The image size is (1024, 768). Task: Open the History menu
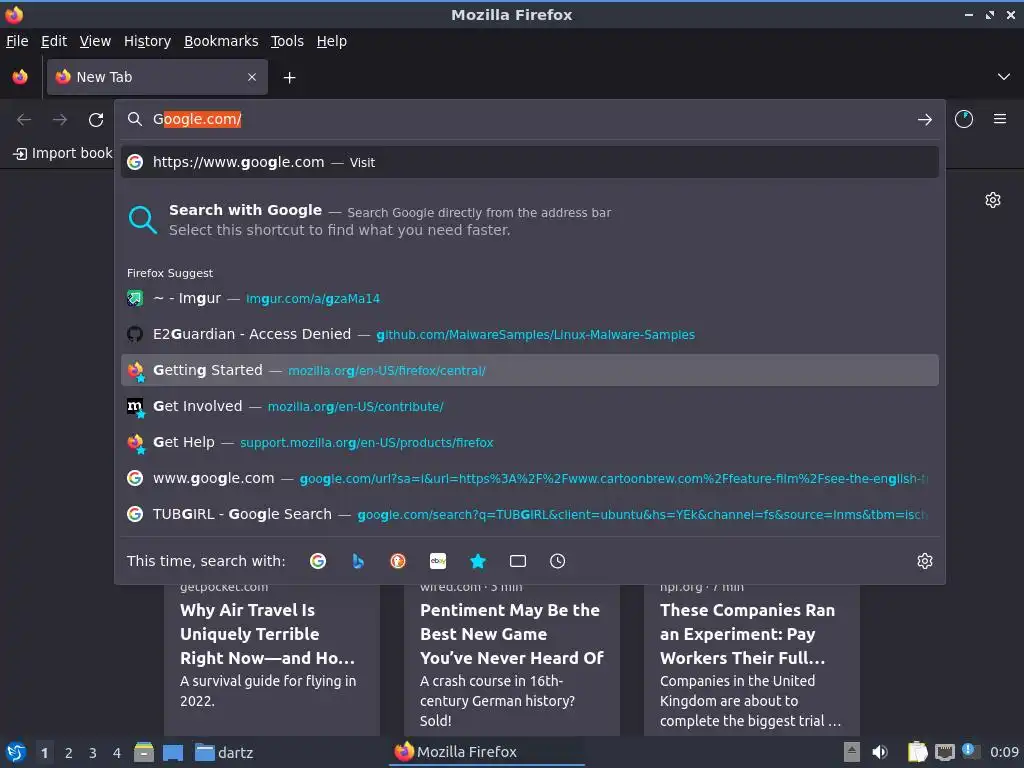tap(147, 41)
